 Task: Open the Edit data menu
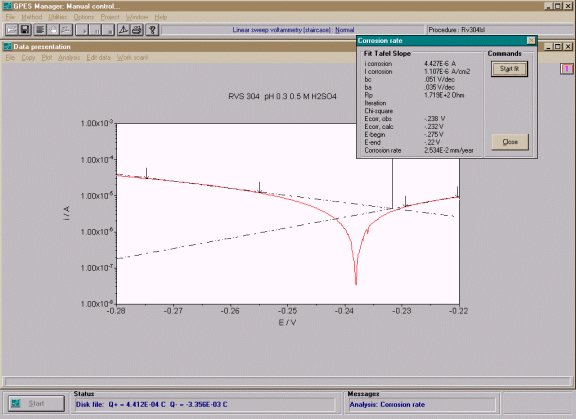pyautogui.click(x=98, y=58)
